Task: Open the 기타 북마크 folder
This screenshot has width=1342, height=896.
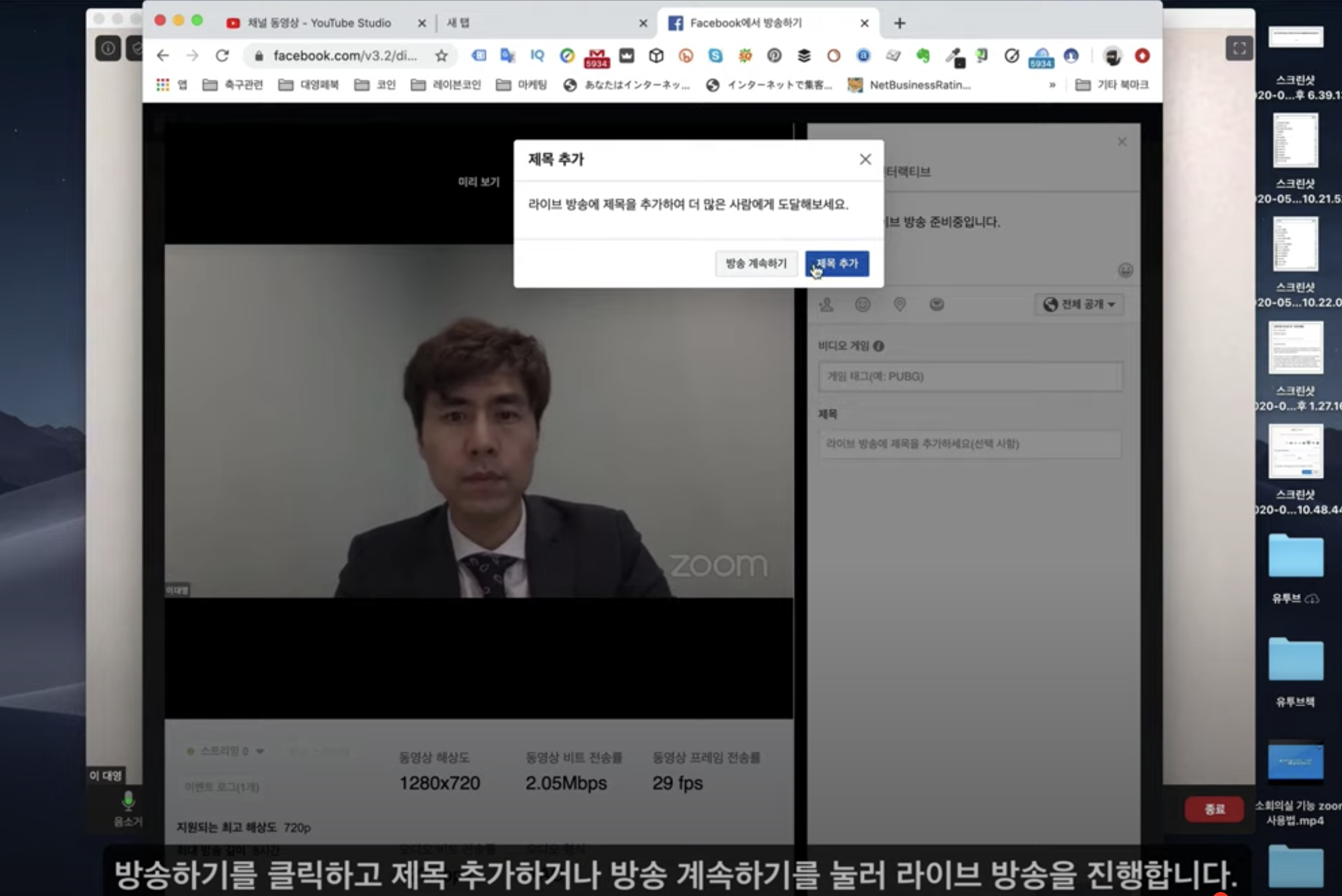Action: click(1112, 85)
